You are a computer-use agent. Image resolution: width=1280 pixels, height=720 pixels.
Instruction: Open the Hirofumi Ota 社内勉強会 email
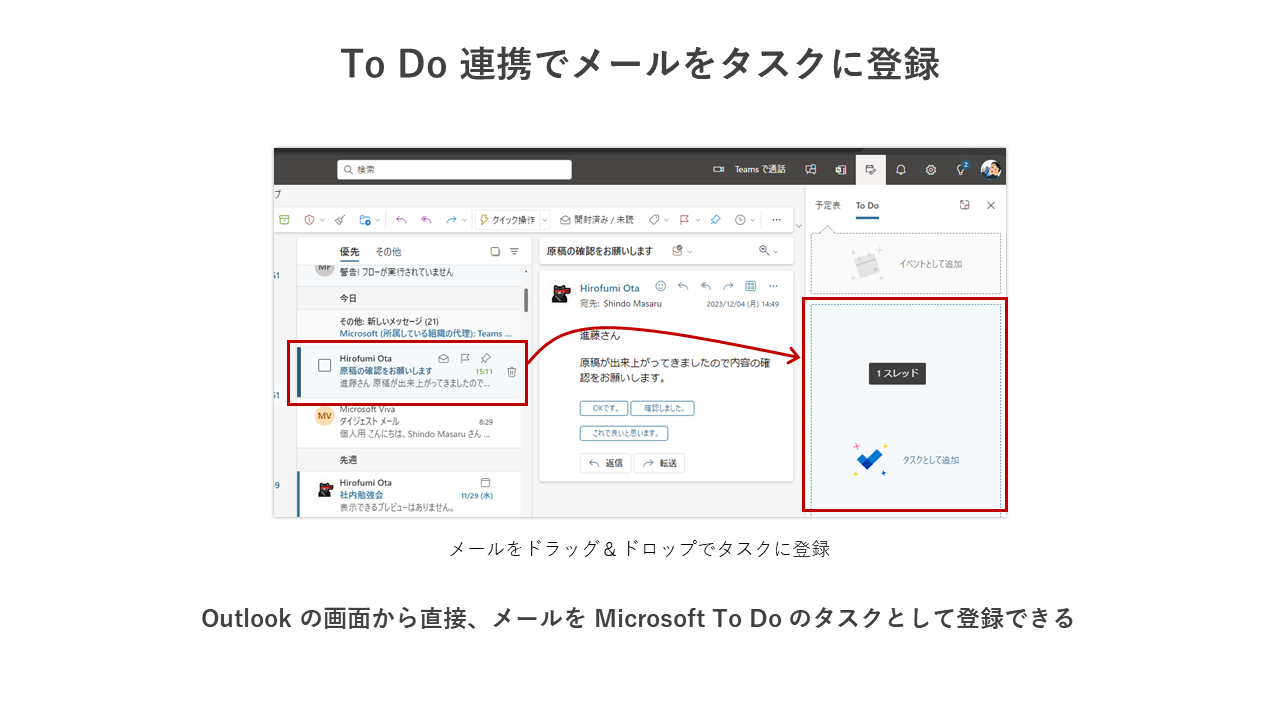point(410,495)
